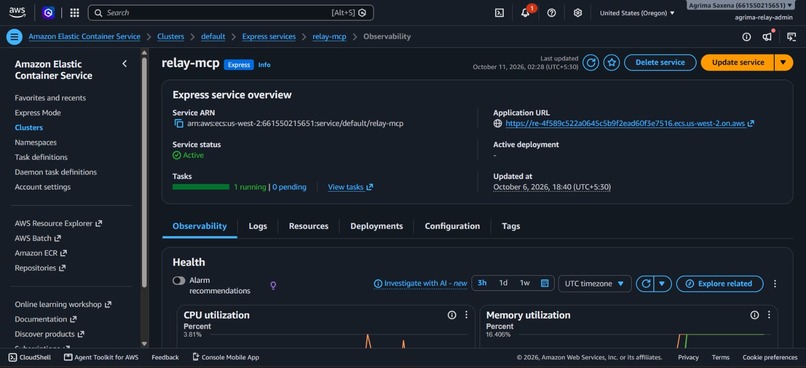Add relay-mcp to favorites star
The width and height of the screenshot is (806, 368).
(611, 63)
